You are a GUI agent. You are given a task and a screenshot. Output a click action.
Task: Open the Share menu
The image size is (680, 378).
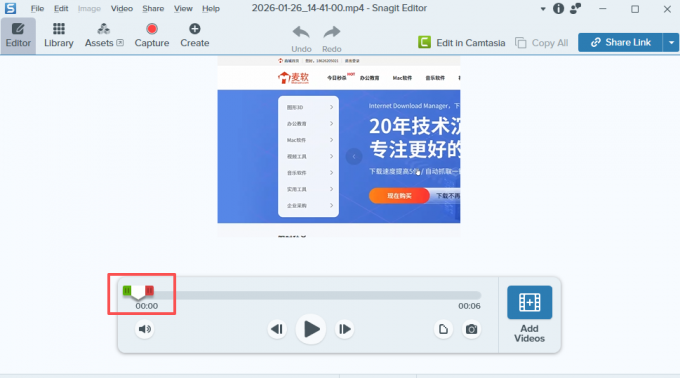153,8
